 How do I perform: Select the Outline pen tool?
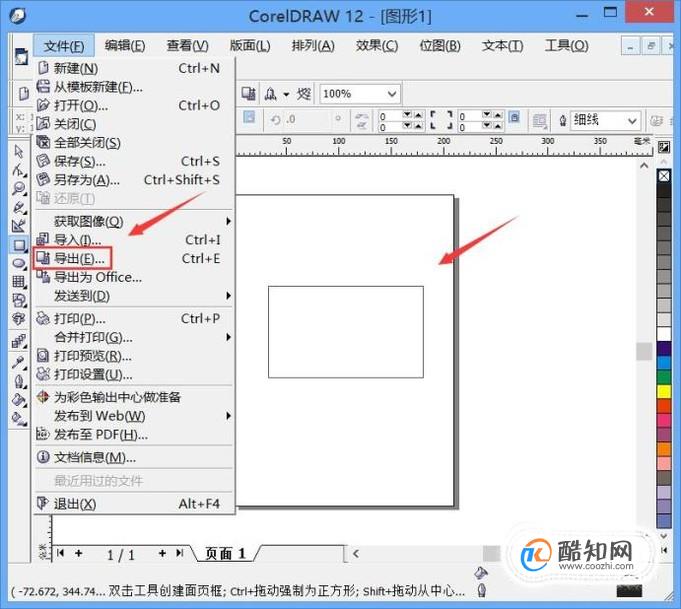tap(18, 381)
